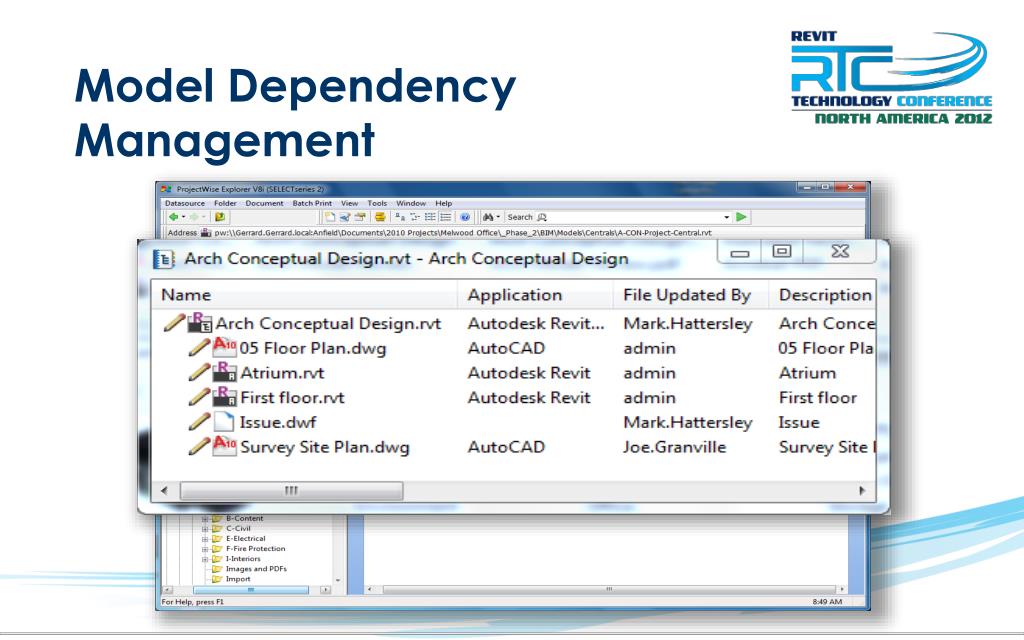Open the Datasource menu

185,203
